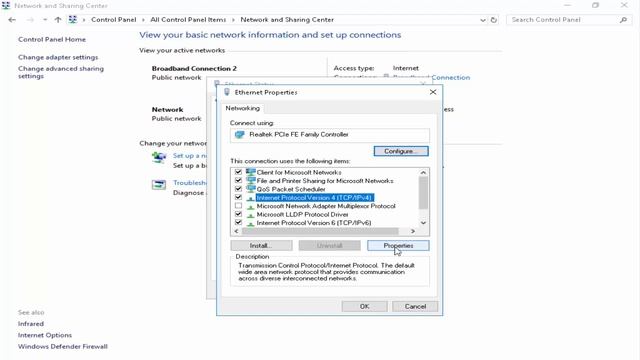Viewport: 640px width, 360px height.
Task: Select Internet Protocol Version 6 (TCP/IPv6) row
Action: coord(313,223)
